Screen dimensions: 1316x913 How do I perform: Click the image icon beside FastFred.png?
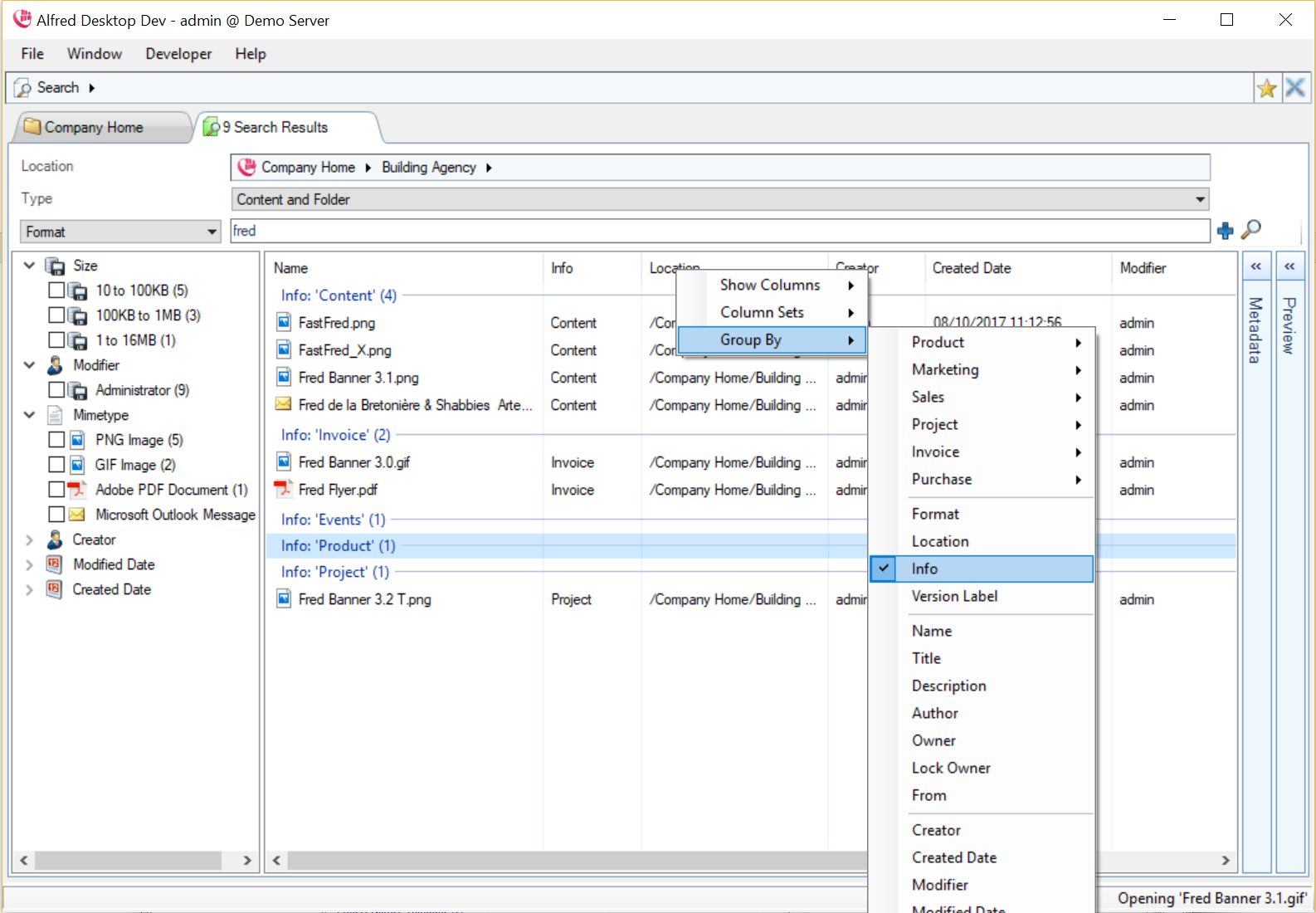(283, 323)
